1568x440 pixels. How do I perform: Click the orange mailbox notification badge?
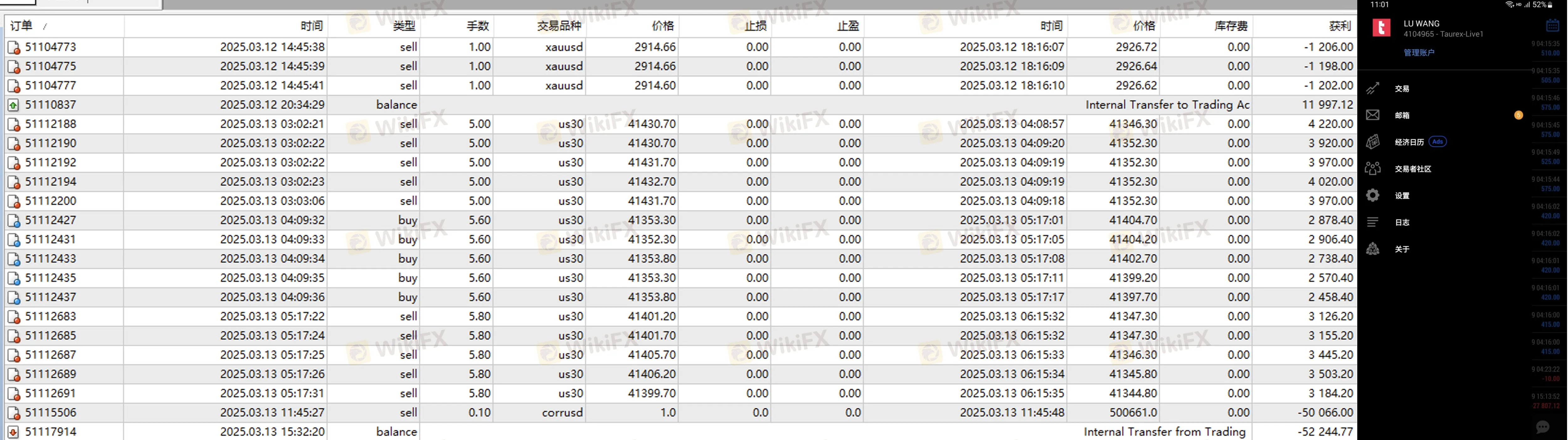click(1518, 115)
